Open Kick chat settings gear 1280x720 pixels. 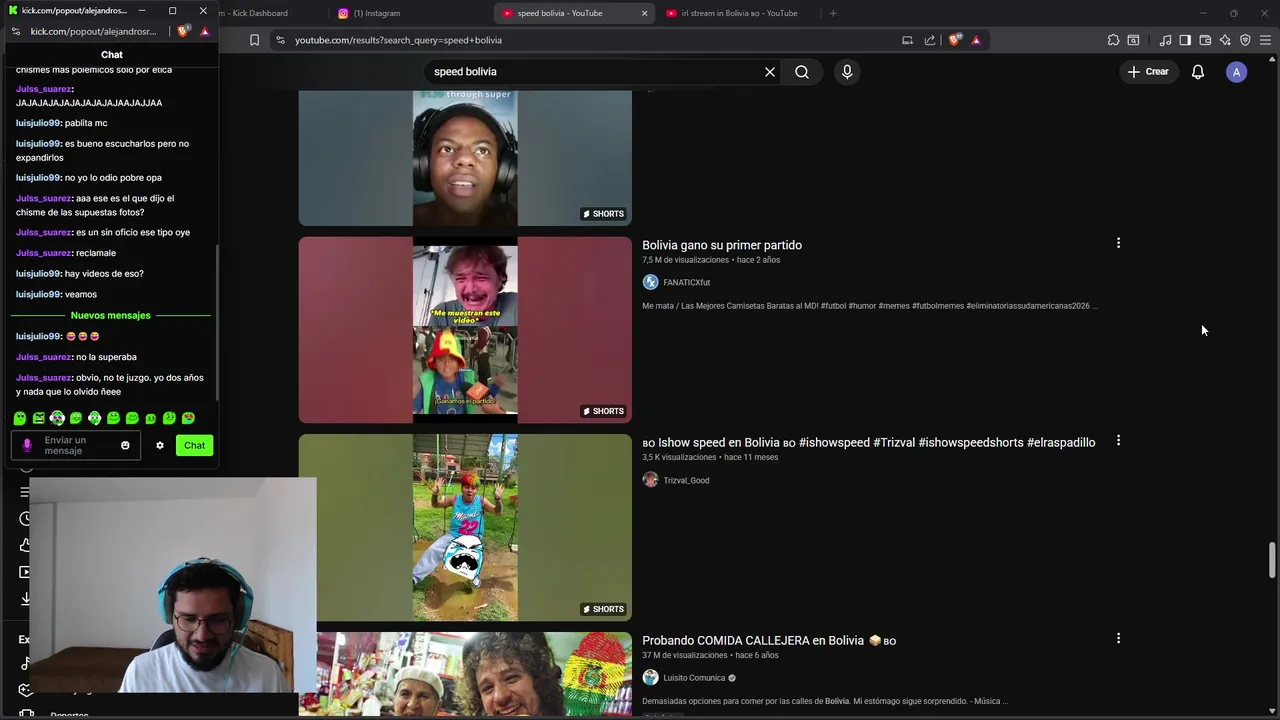click(159, 445)
